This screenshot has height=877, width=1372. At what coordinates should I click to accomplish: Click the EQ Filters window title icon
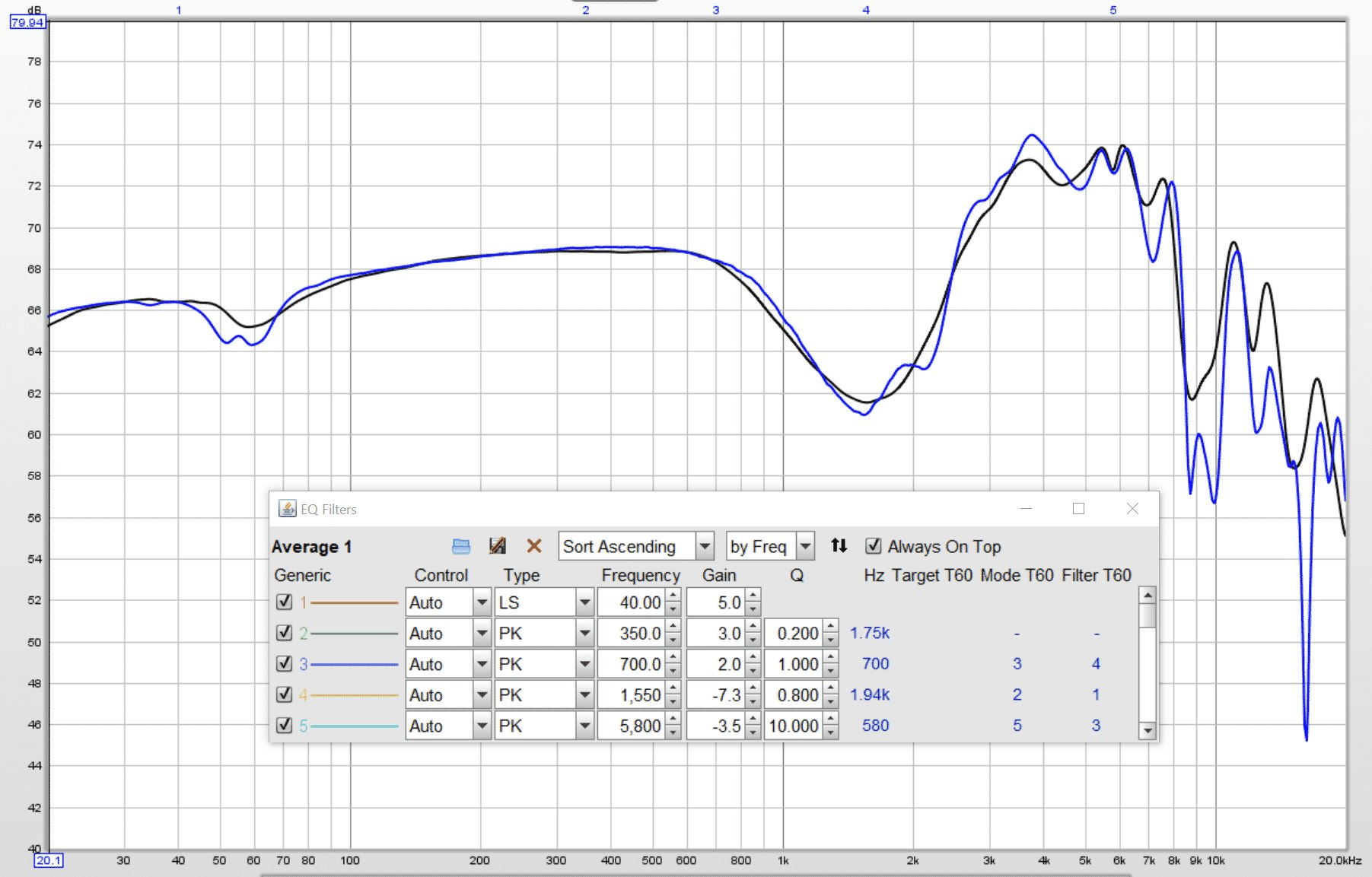[x=287, y=509]
